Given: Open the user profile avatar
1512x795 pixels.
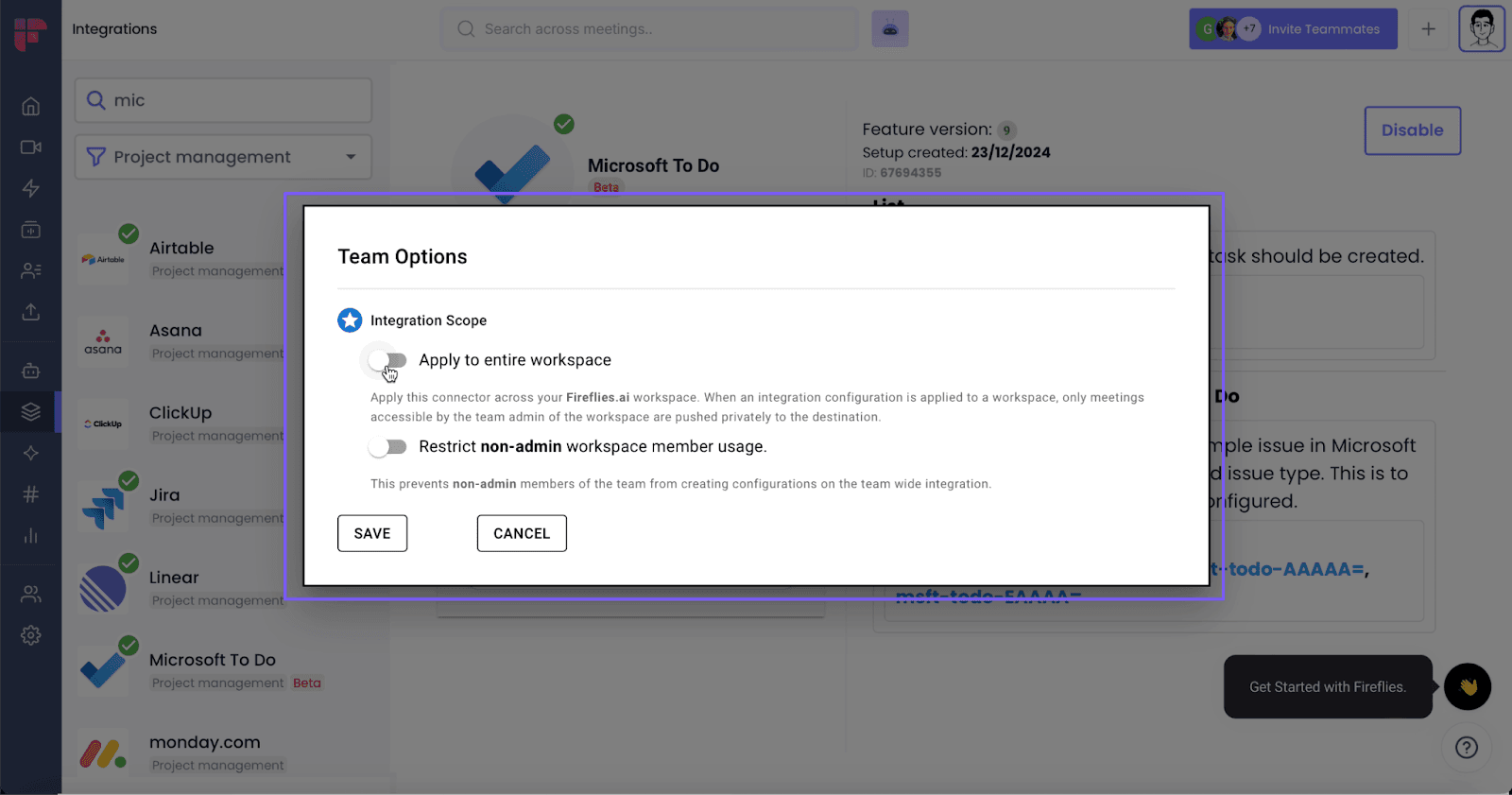Looking at the screenshot, I should tap(1482, 29).
